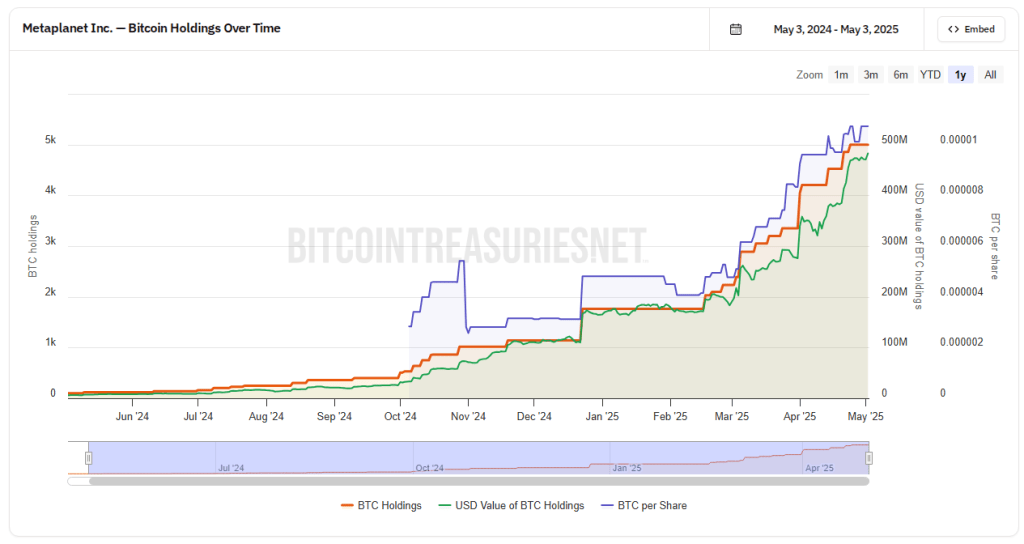
Task: Click the Apr '25 navigator label
Action: pyautogui.click(x=819, y=468)
